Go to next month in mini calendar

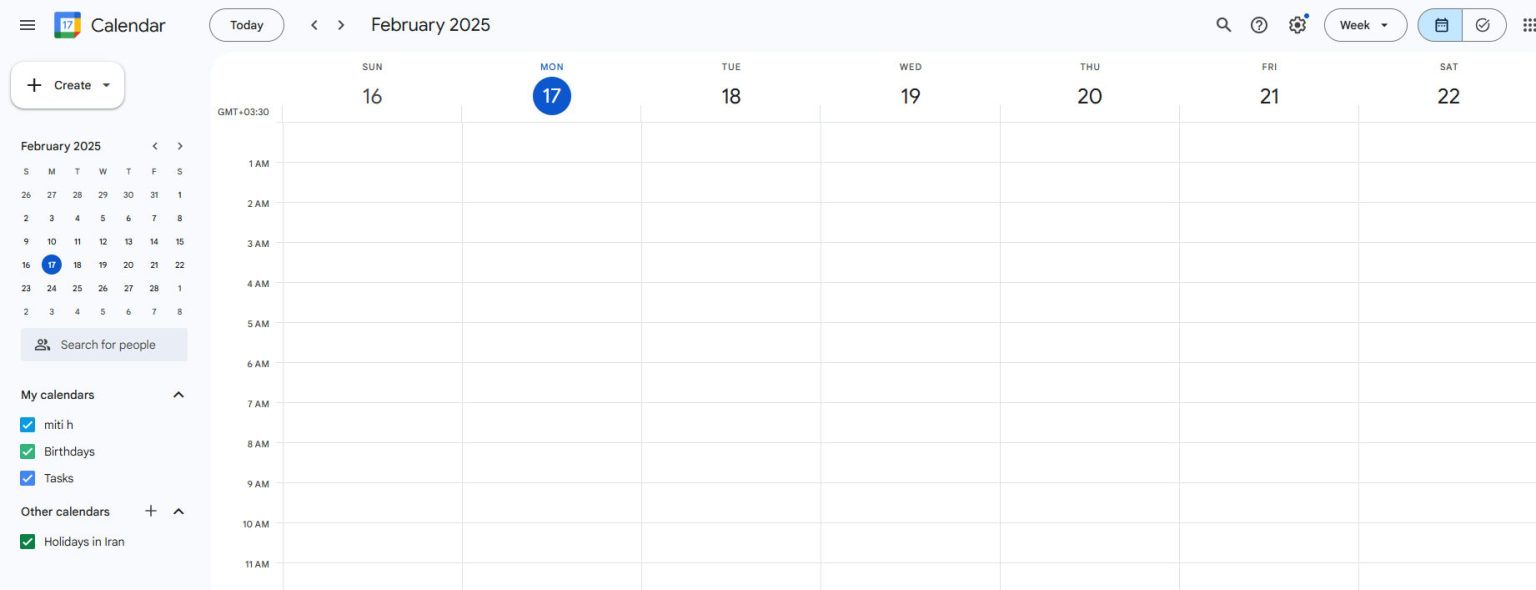[180, 145]
